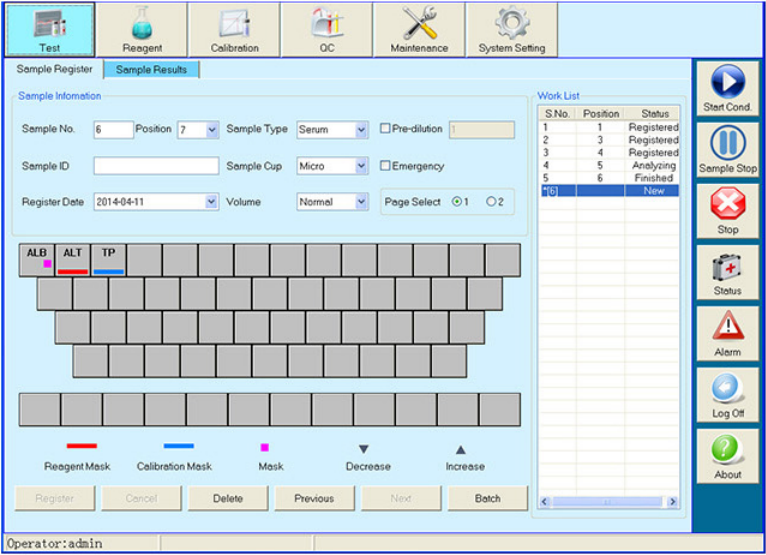Click Work List scrollbar right arrow
Viewport: 766px width, 555px height.
(673, 501)
